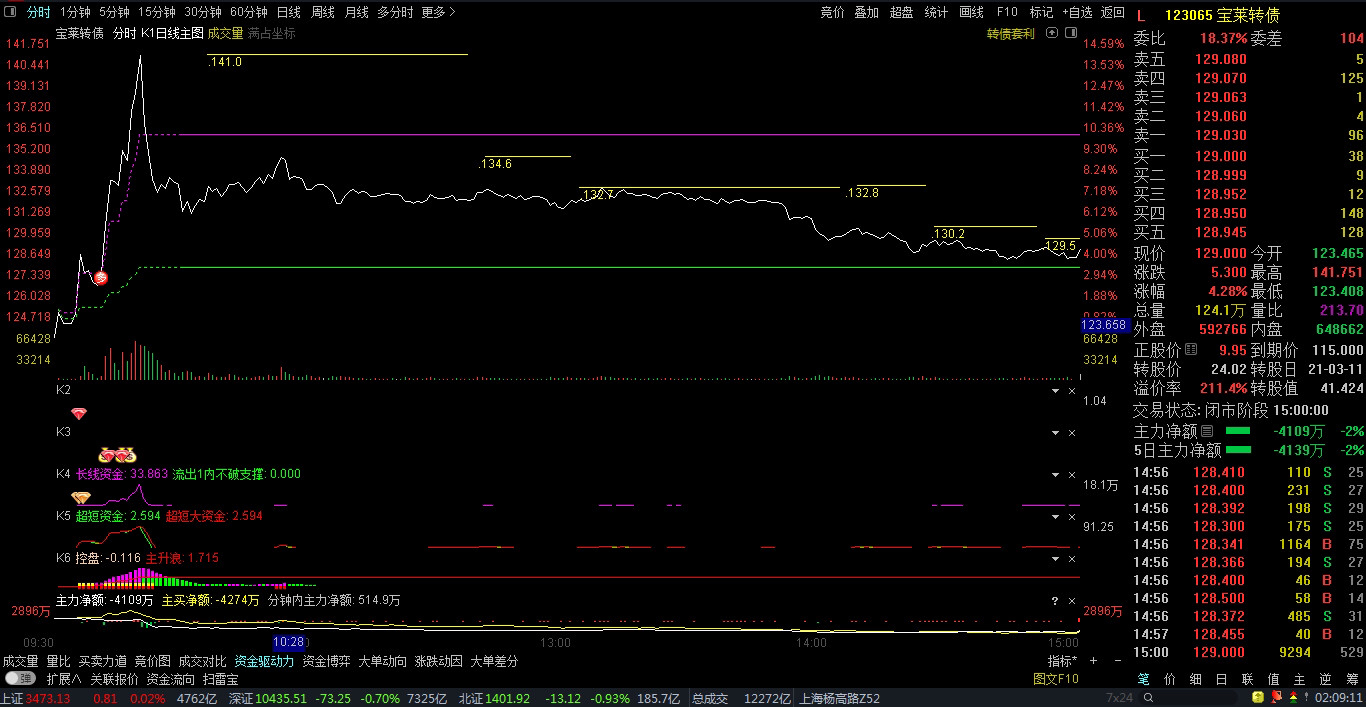
Task: Open K3 panel dropdown arrow
Action: [x=1054, y=433]
